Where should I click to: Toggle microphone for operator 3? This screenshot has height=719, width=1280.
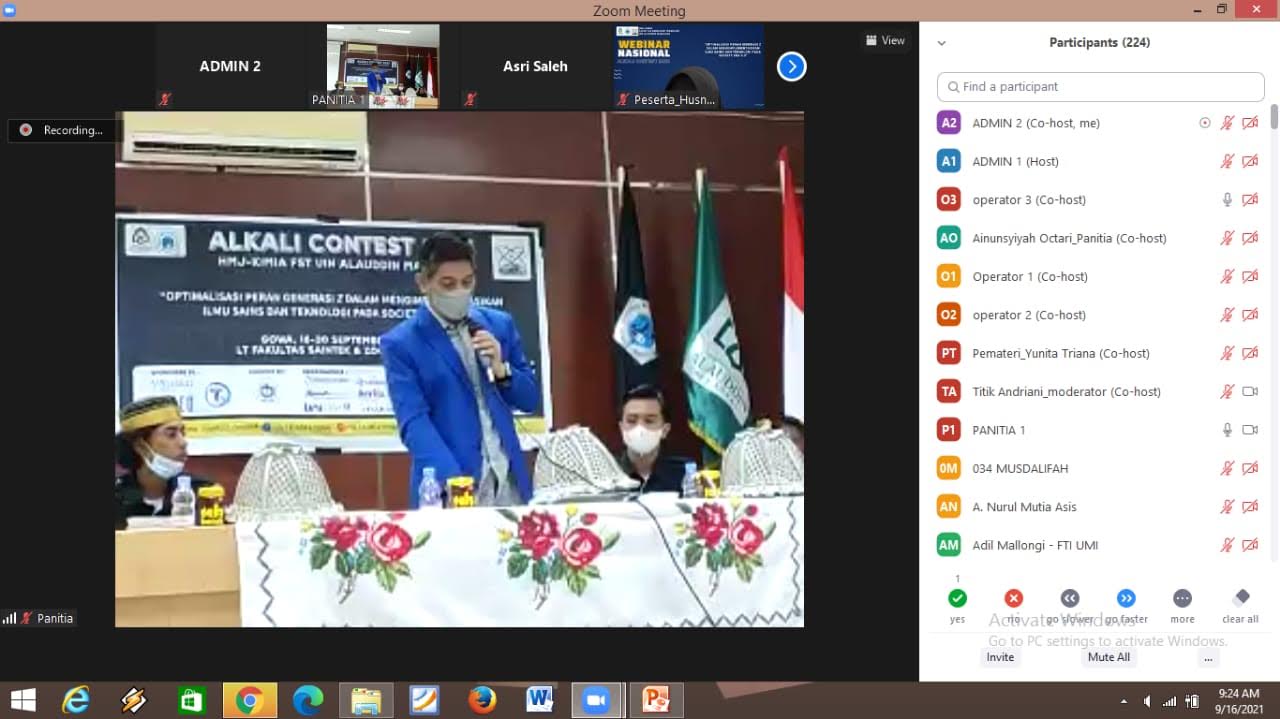[x=1227, y=200]
